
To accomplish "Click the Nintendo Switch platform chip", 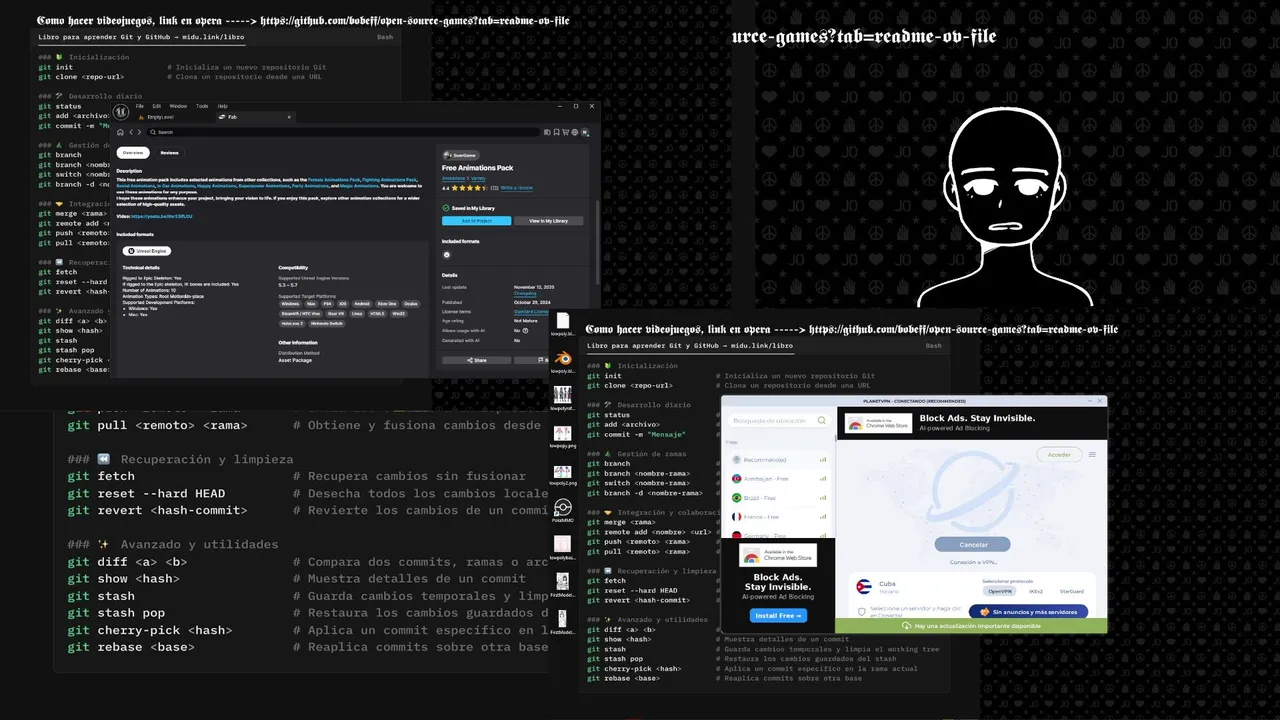I will point(327,323).
